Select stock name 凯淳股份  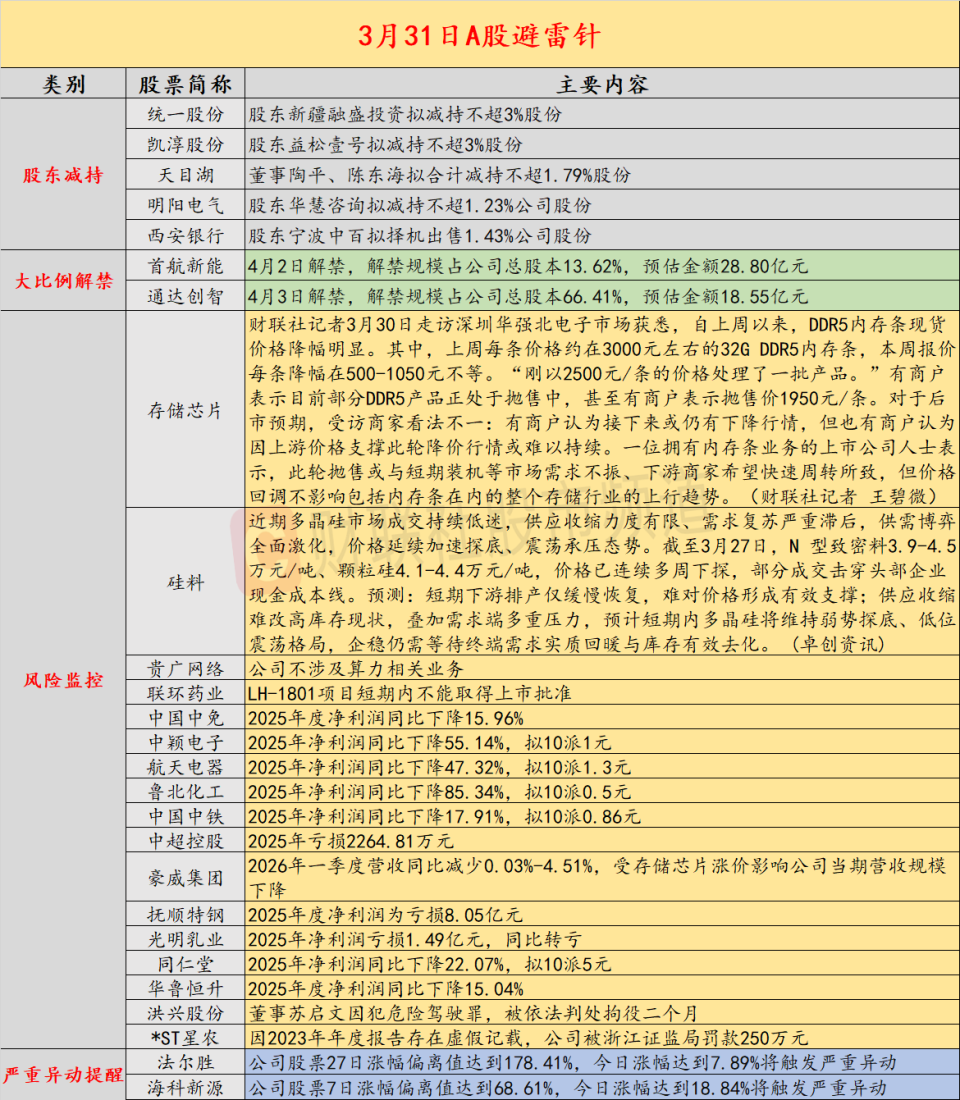click(185, 144)
